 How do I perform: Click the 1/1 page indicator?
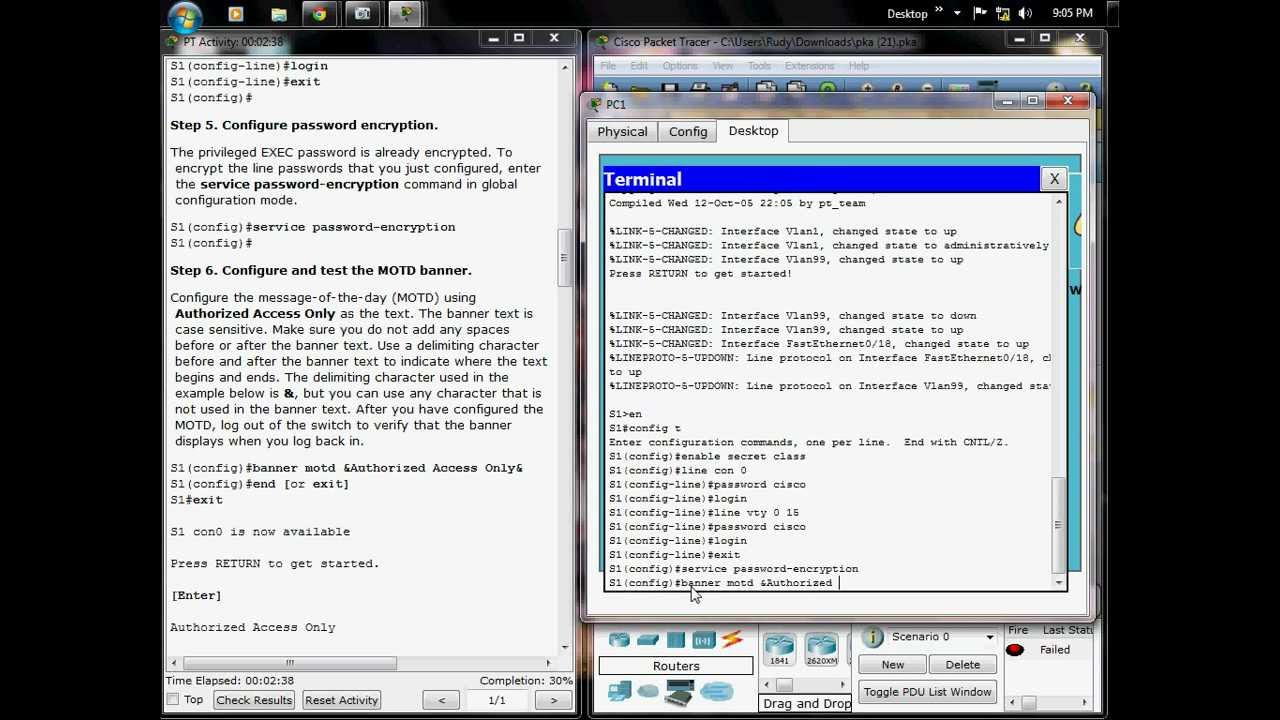[x=497, y=700]
